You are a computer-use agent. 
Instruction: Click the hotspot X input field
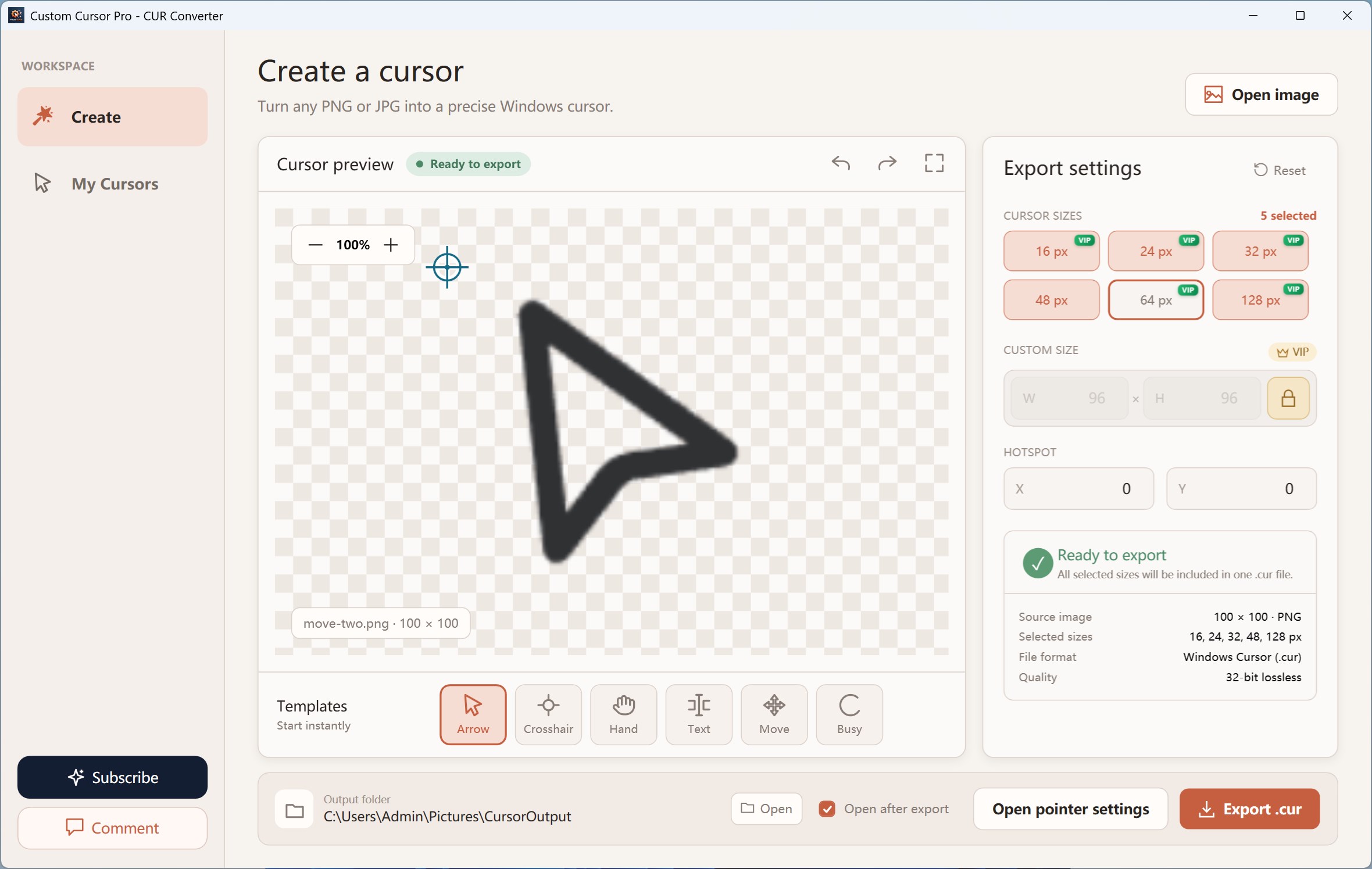[x=1078, y=489]
